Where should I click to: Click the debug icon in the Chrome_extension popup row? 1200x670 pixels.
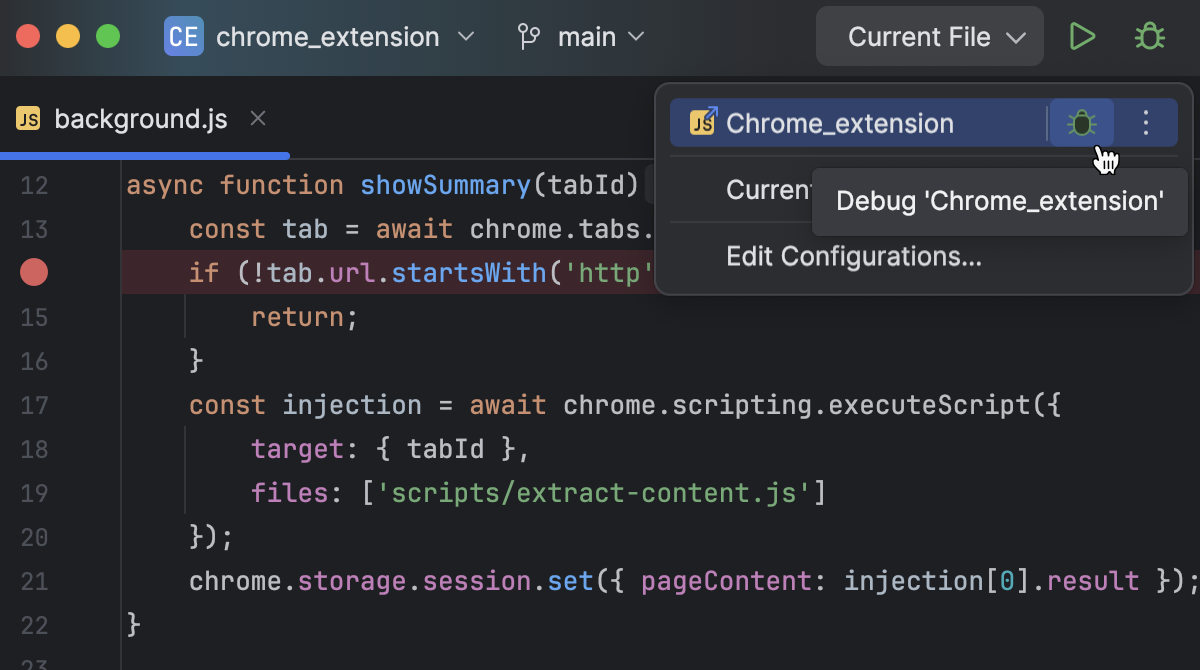(x=1082, y=122)
